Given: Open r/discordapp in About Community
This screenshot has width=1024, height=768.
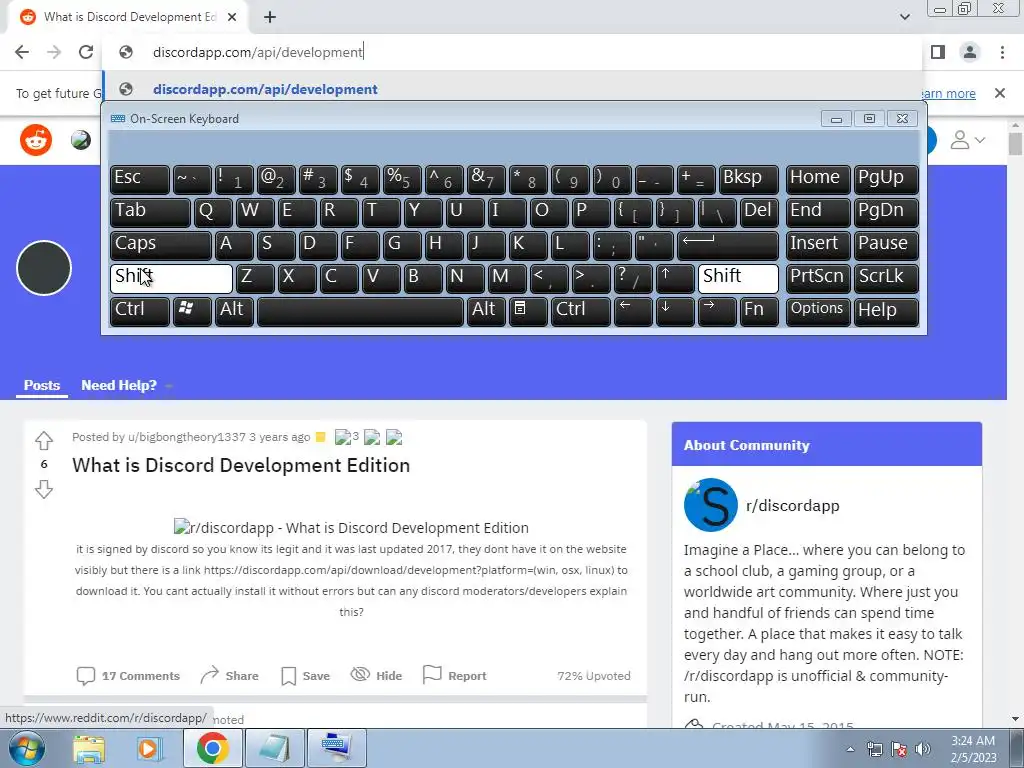Looking at the screenshot, I should (793, 505).
